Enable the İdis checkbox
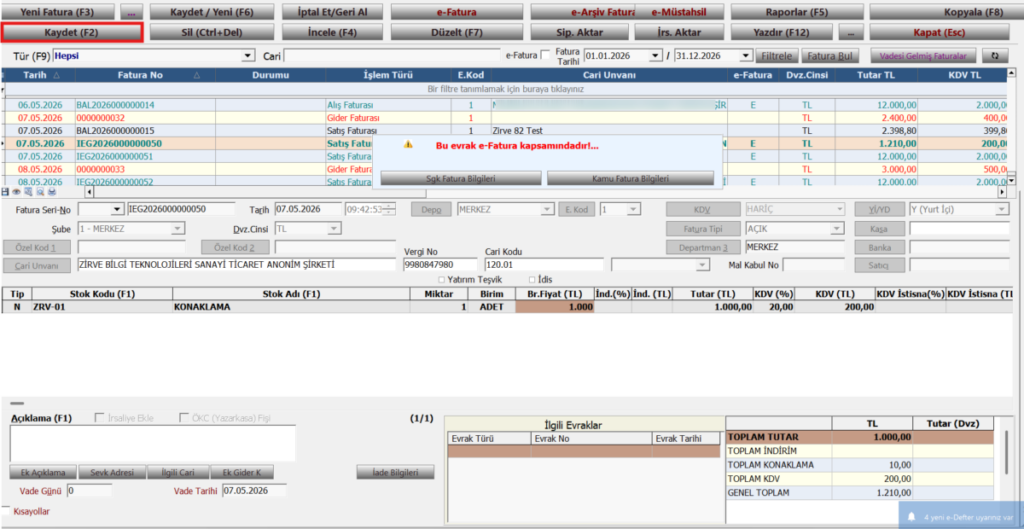 [531, 280]
